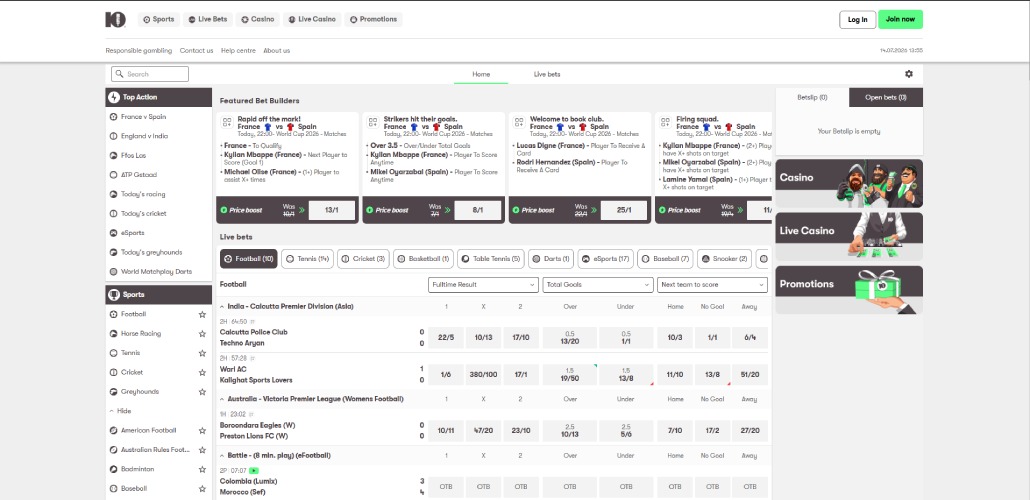Click the eSports controller icon in Top Action

pos(114,233)
